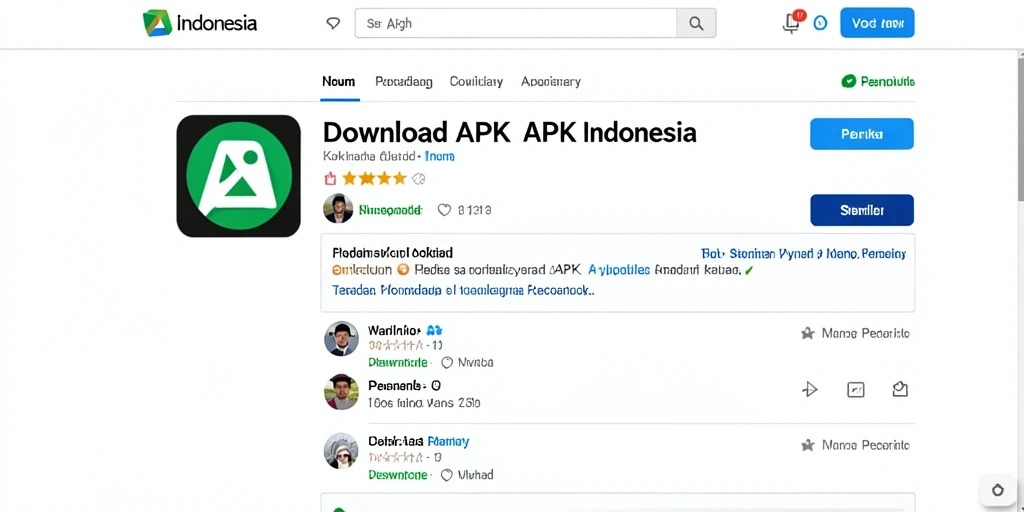Click the green check 'Pecnoiuite' badge
This screenshot has height=512, width=1024.
click(878, 82)
